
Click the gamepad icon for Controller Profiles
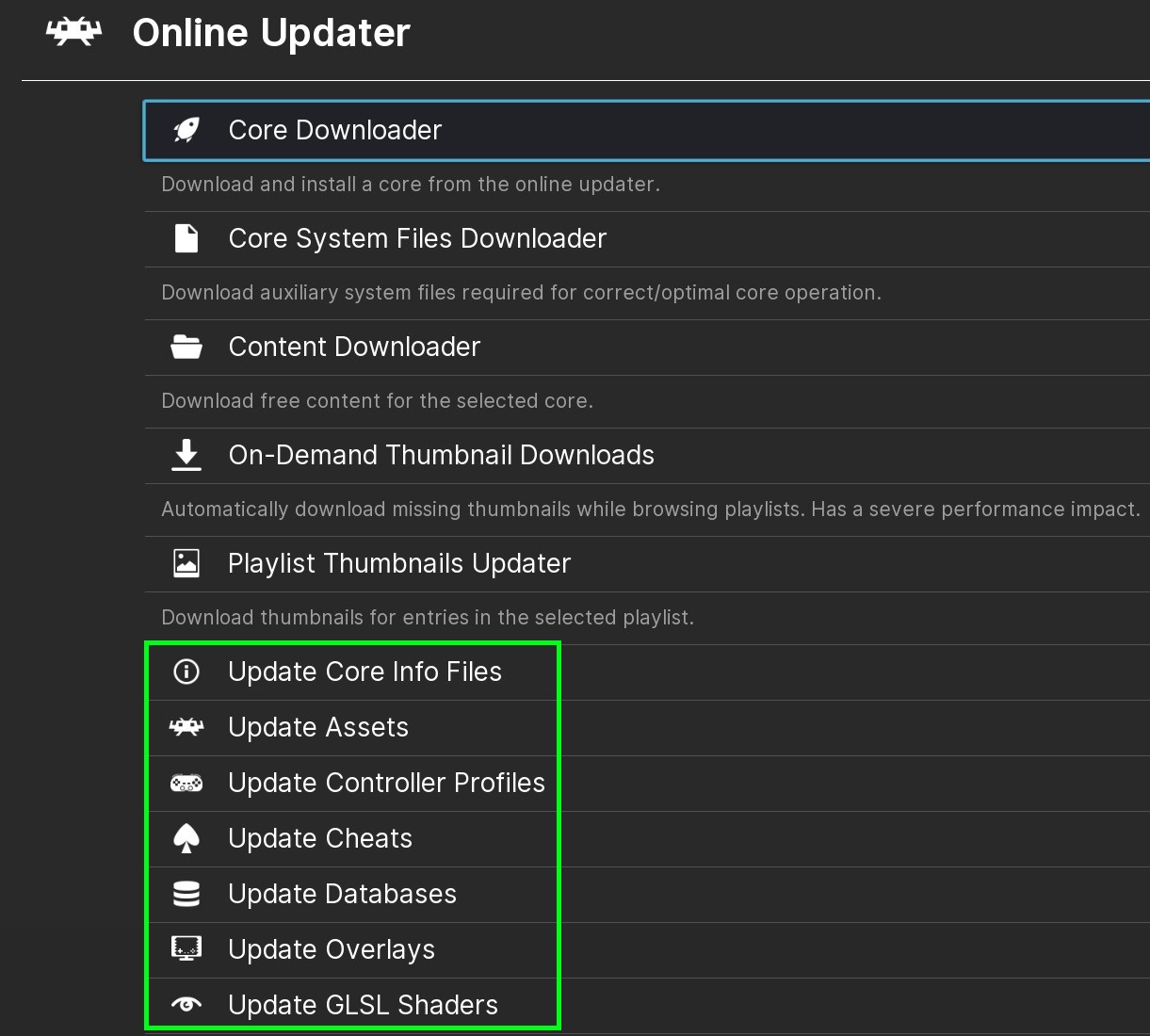[x=186, y=783]
